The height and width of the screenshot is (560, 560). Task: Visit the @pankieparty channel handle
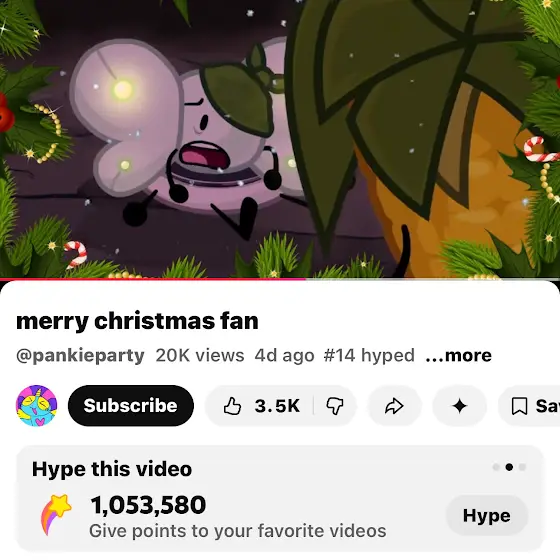coord(80,356)
